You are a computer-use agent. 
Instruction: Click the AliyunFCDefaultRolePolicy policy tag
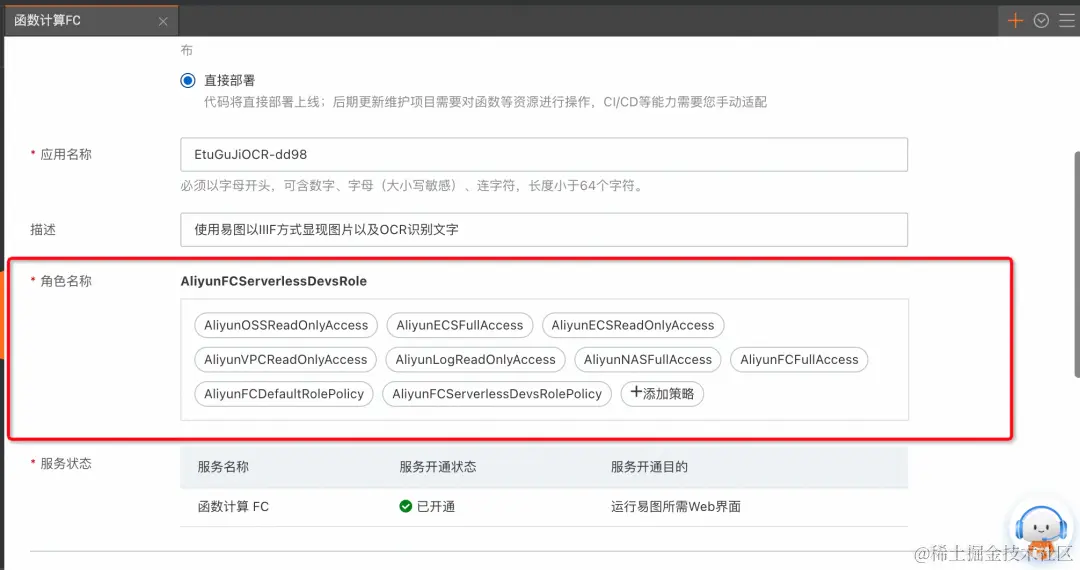pos(284,394)
